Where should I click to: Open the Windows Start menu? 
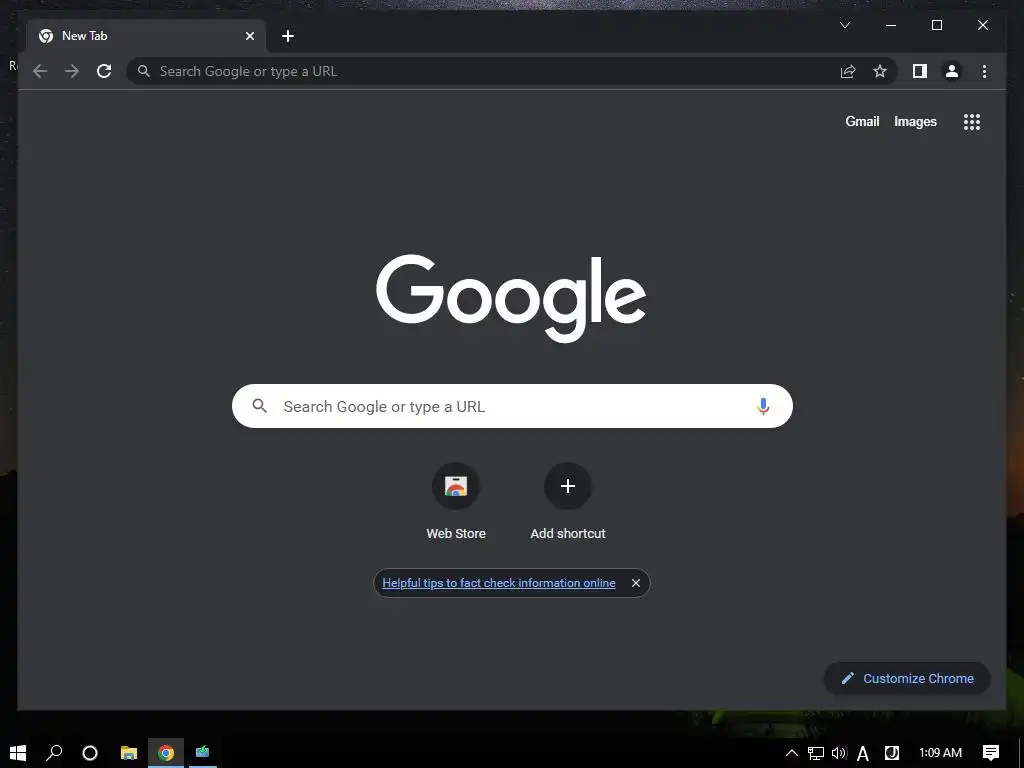pyautogui.click(x=18, y=753)
